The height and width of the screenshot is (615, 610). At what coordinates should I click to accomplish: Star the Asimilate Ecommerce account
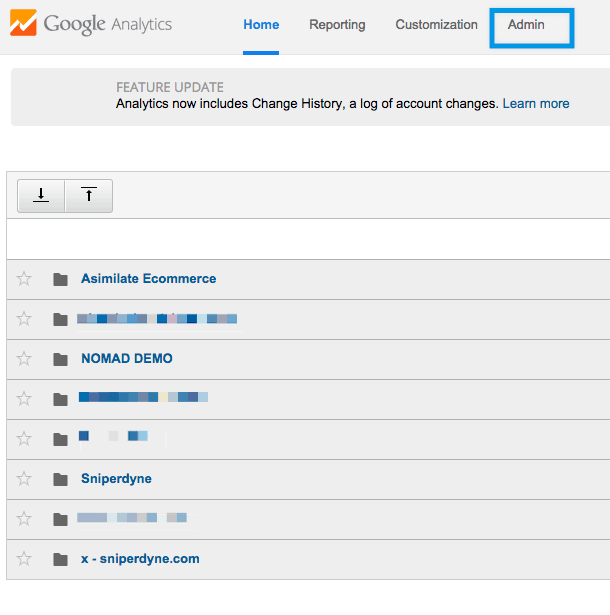coord(24,278)
